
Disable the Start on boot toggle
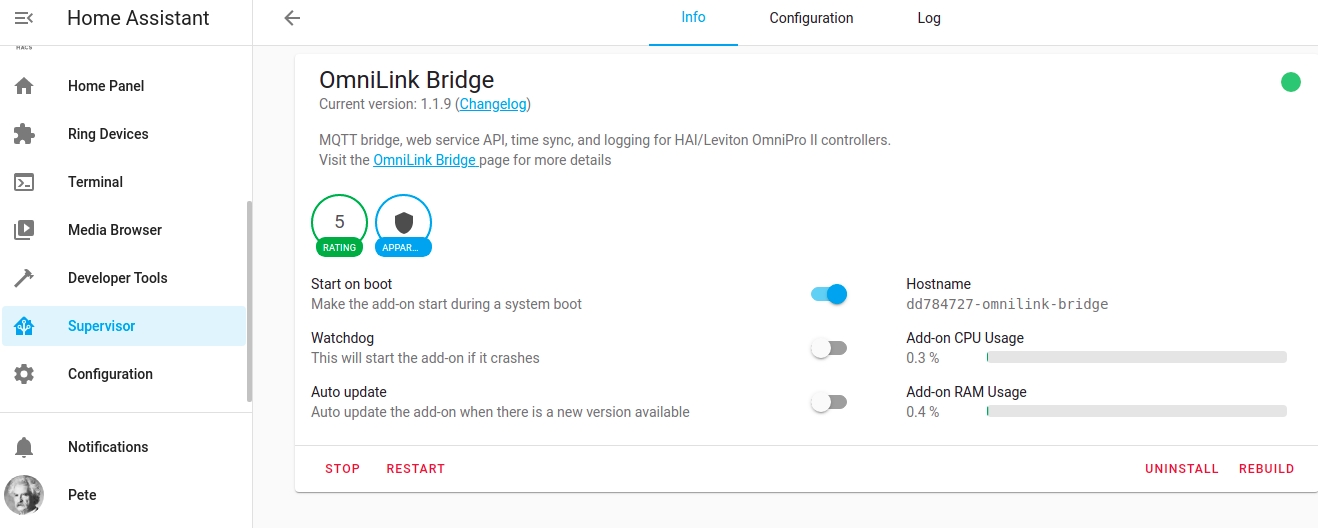[829, 294]
